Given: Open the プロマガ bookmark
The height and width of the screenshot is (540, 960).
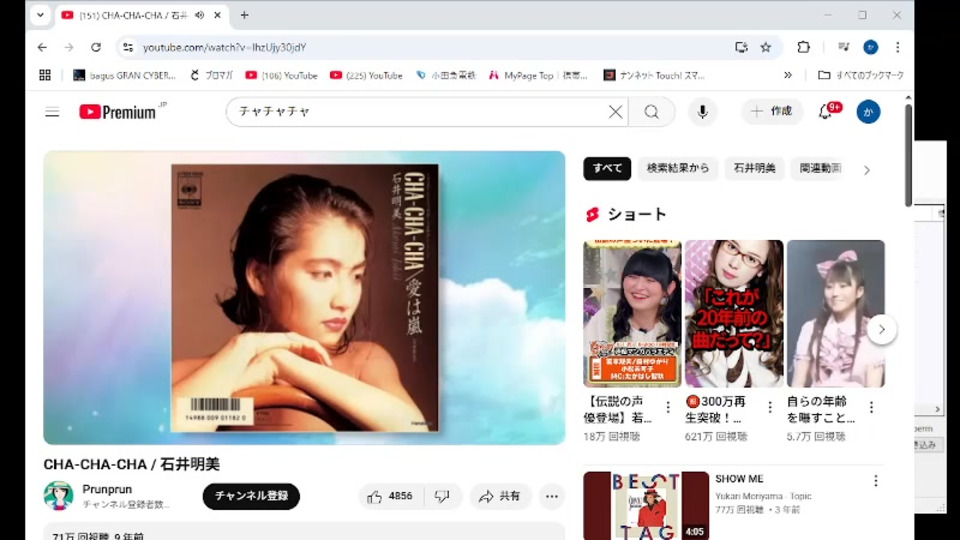Looking at the screenshot, I should (x=211, y=75).
